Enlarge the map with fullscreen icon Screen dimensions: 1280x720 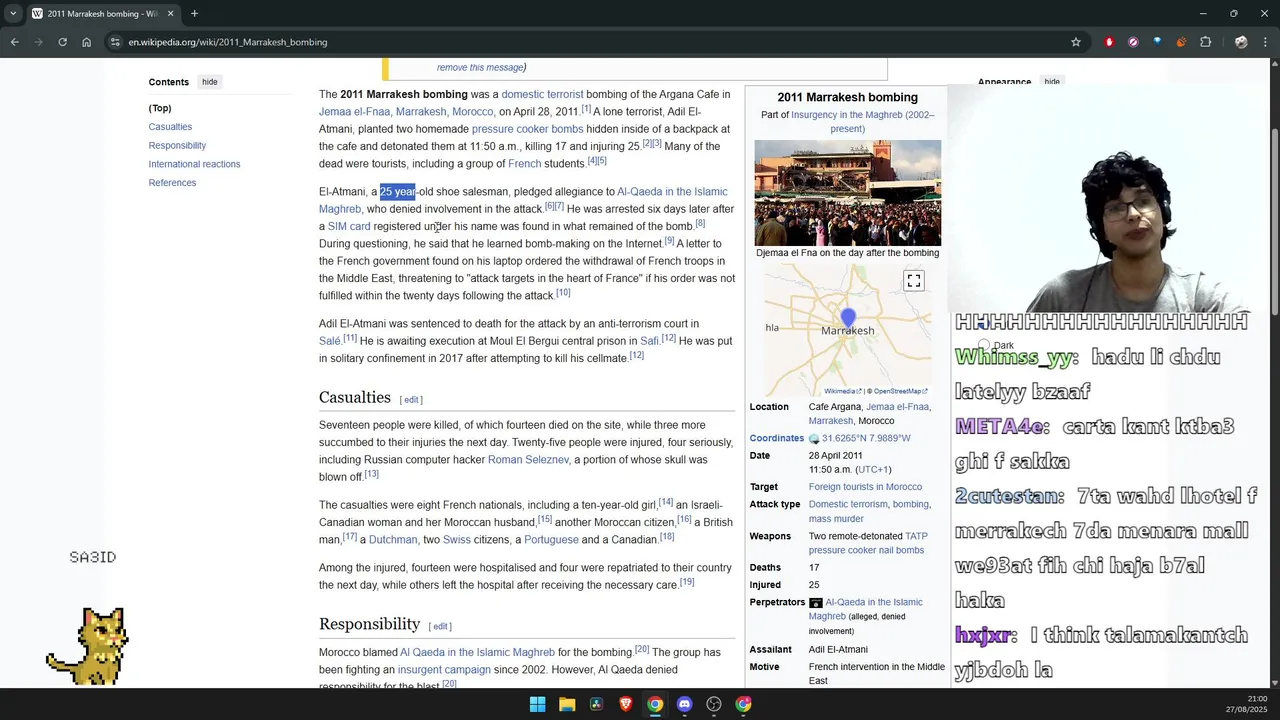(x=913, y=281)
